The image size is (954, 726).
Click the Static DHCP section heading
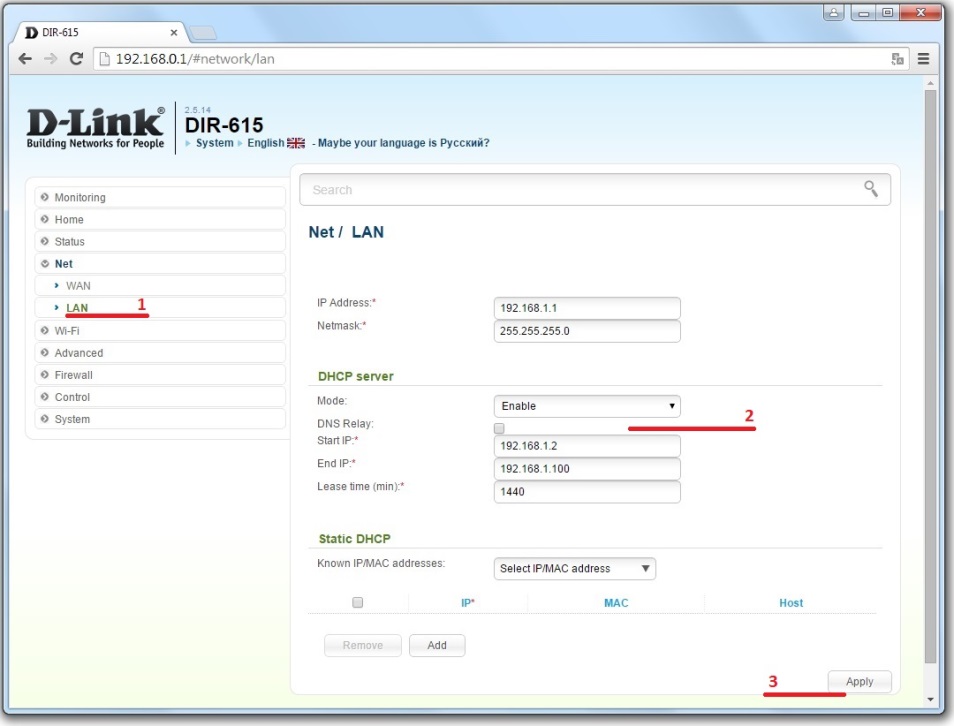[355, 539]
